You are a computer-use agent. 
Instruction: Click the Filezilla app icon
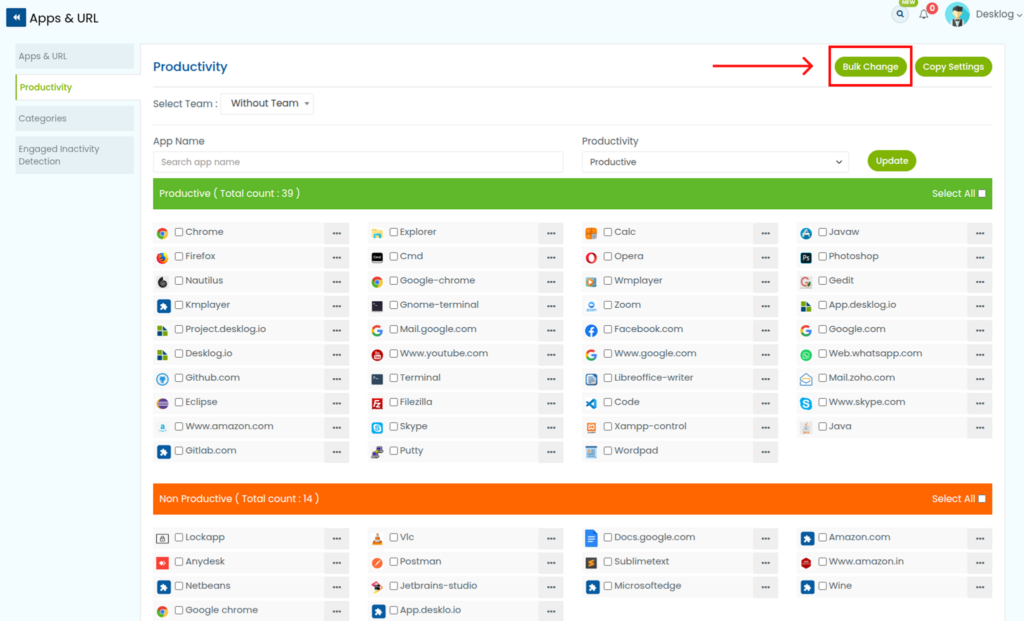click(x=377, y=403)
